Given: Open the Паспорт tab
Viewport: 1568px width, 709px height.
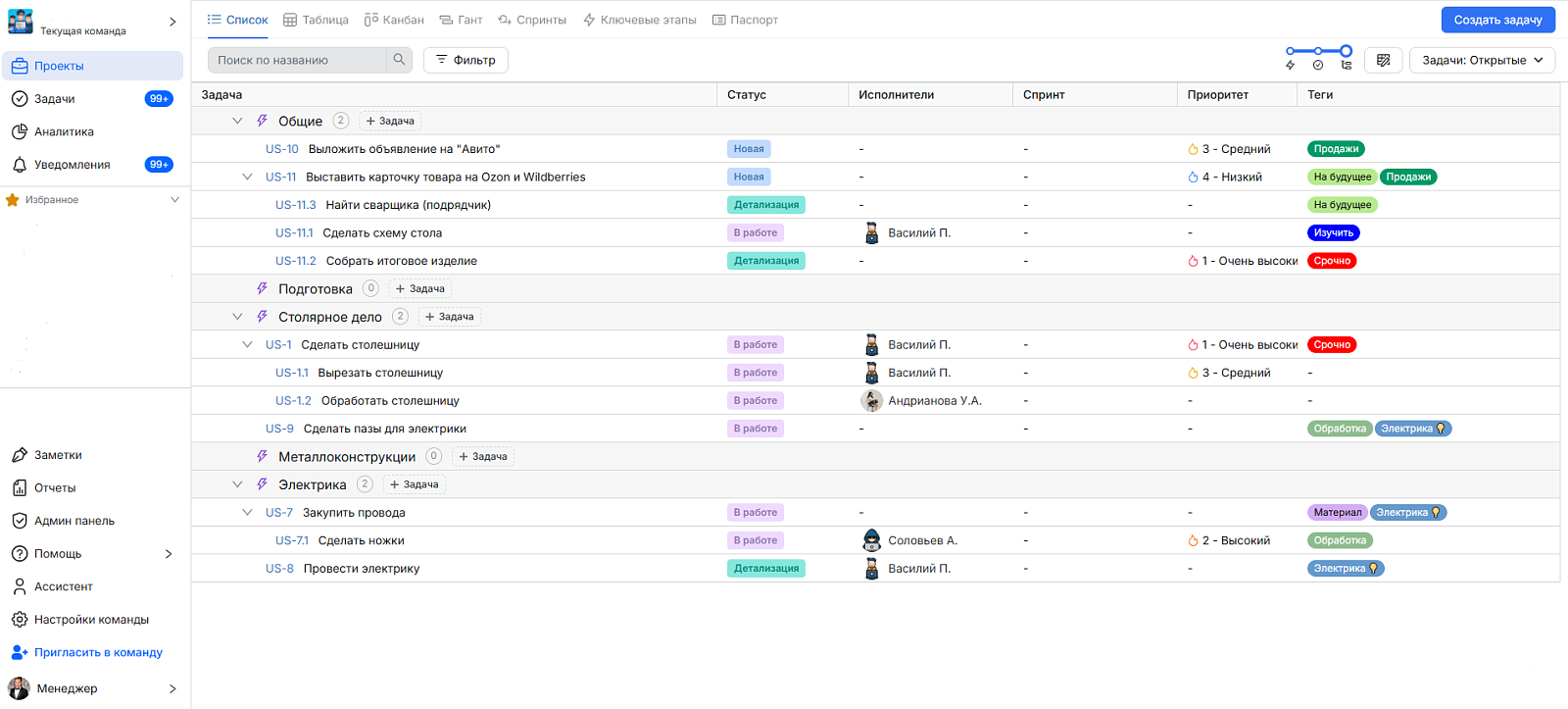Looking at the screenshot, I should pyautogui.click(x=745, y=20).
